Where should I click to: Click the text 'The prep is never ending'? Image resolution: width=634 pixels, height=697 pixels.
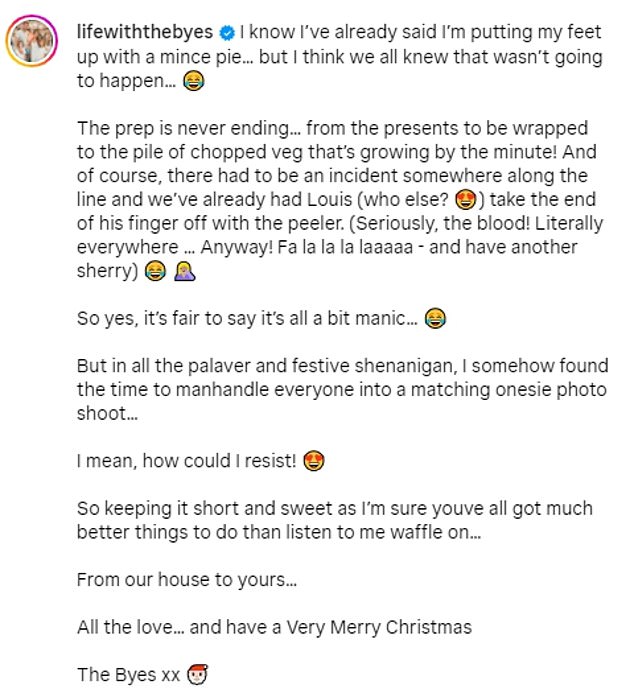[x=183, y=128]
